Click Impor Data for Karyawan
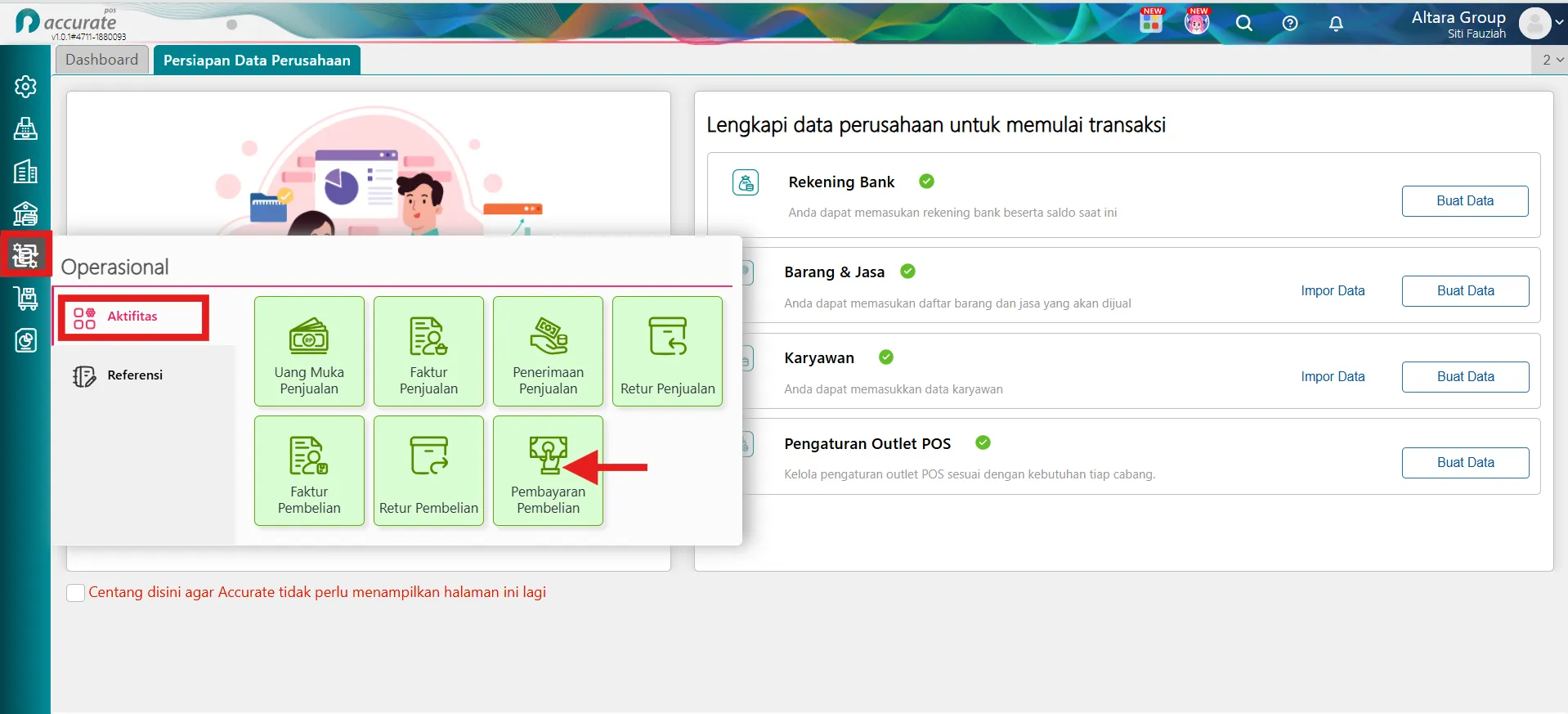 tap(1333, 377)
